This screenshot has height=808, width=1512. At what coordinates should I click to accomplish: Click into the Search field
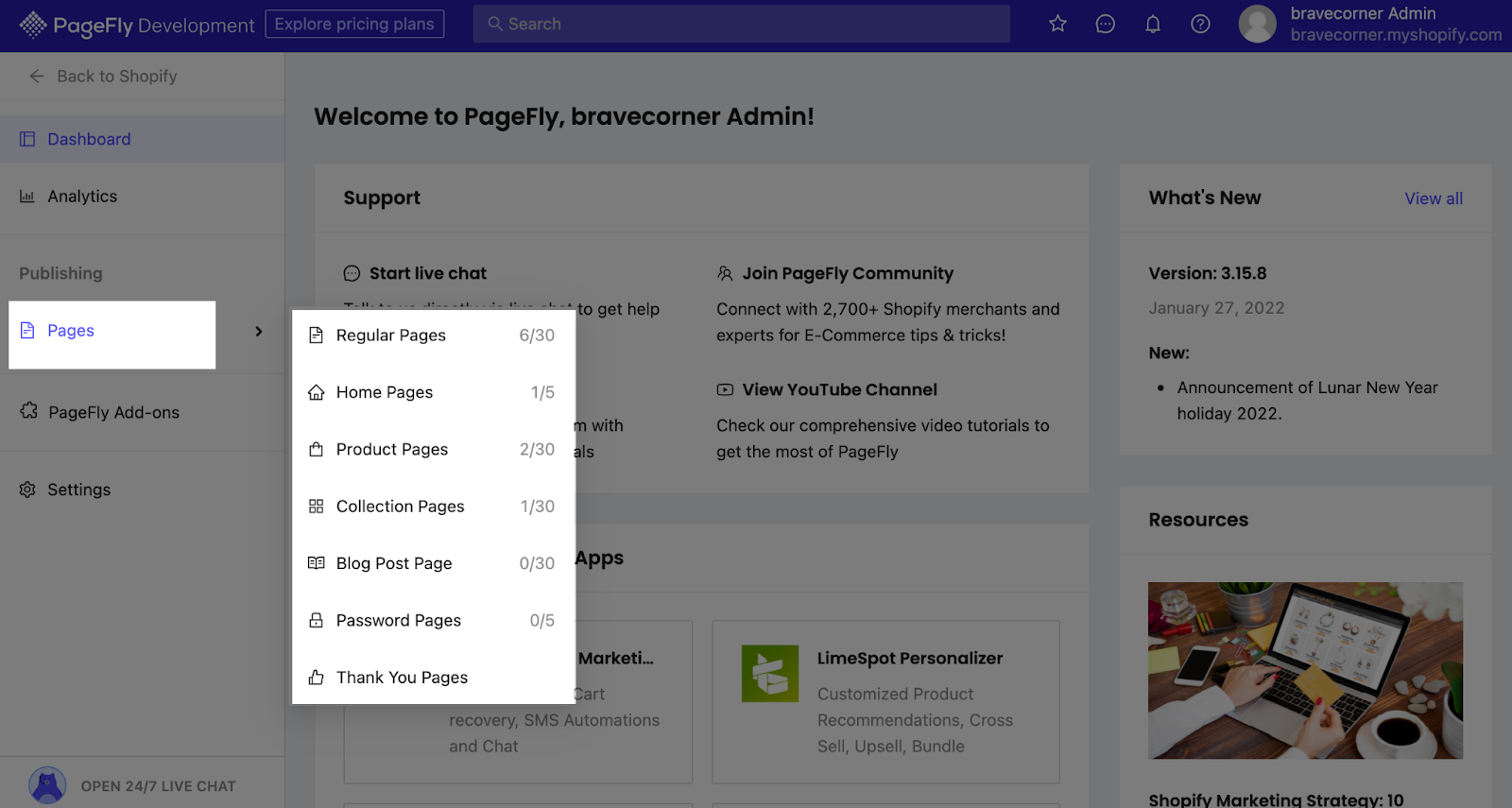click(742, 24)
